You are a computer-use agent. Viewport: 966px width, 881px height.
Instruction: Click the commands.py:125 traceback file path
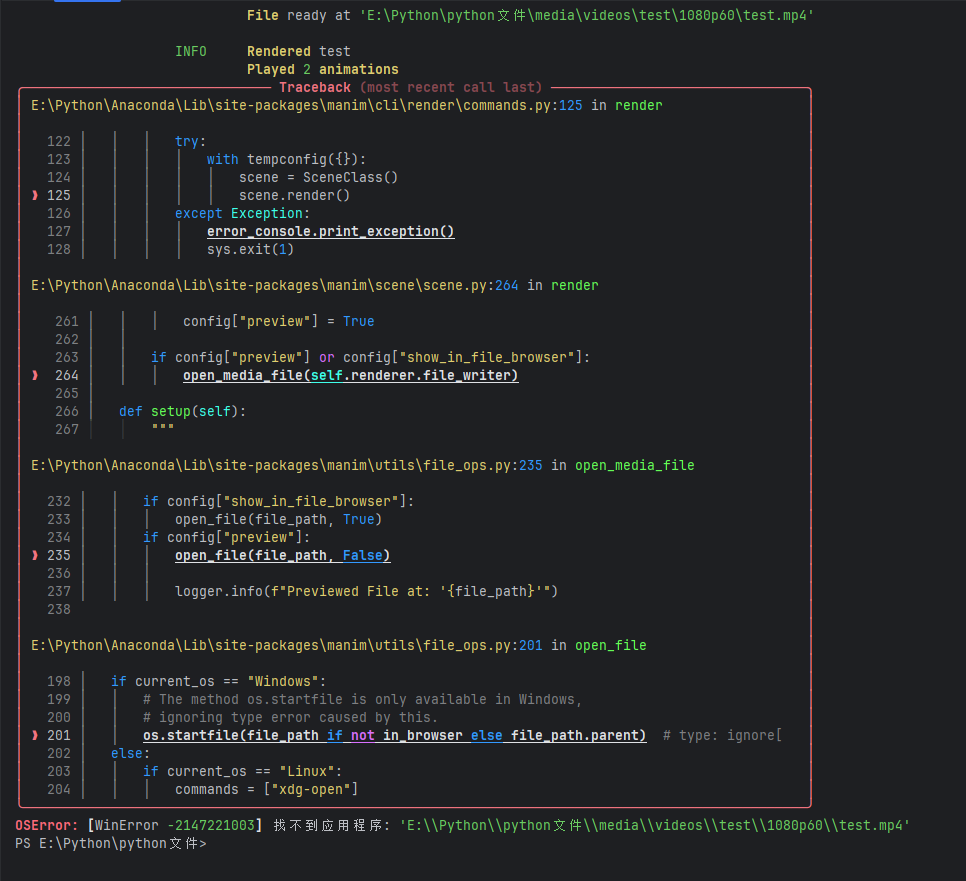point(306,105)
